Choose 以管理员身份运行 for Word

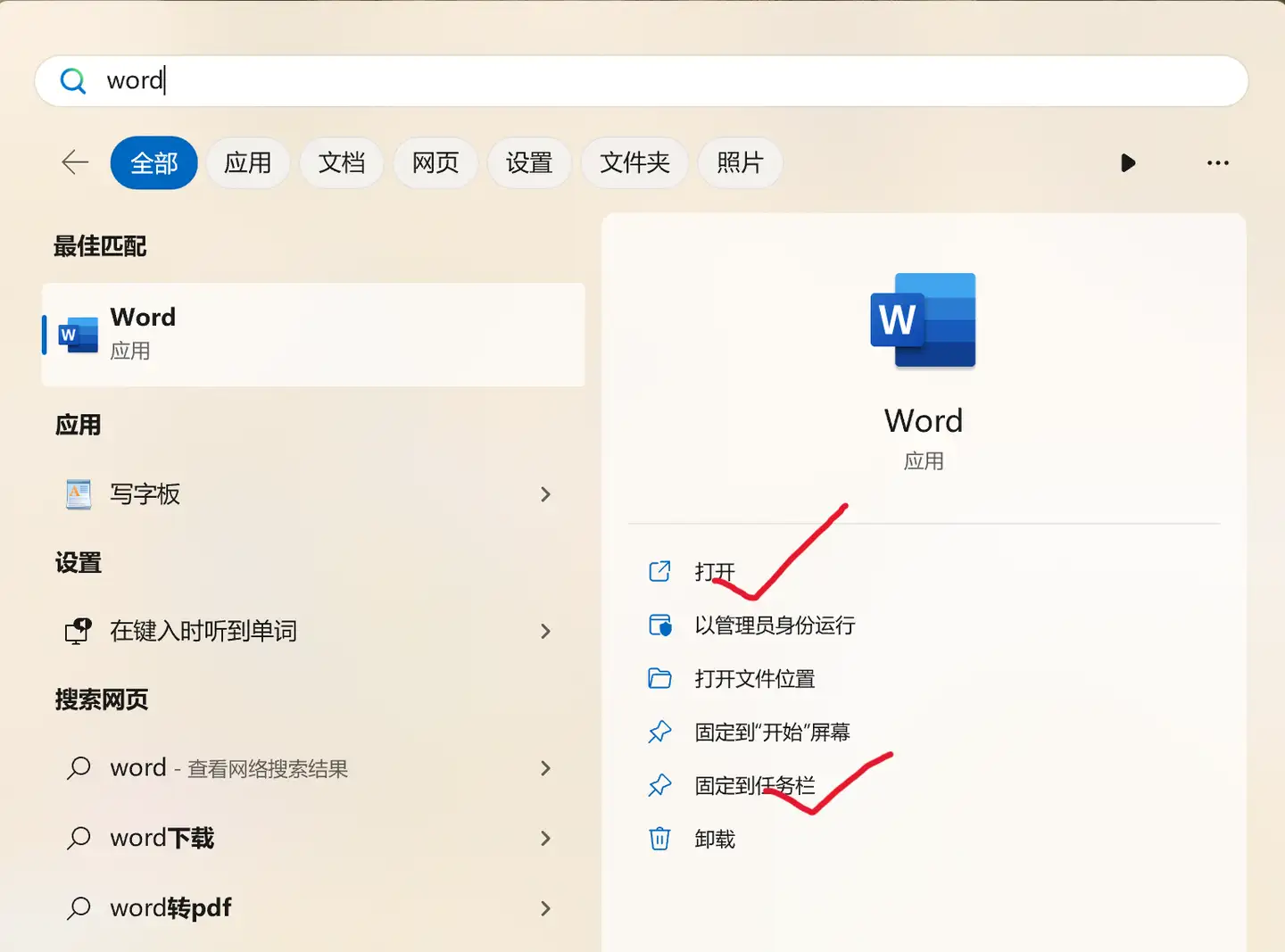[775, 625]
